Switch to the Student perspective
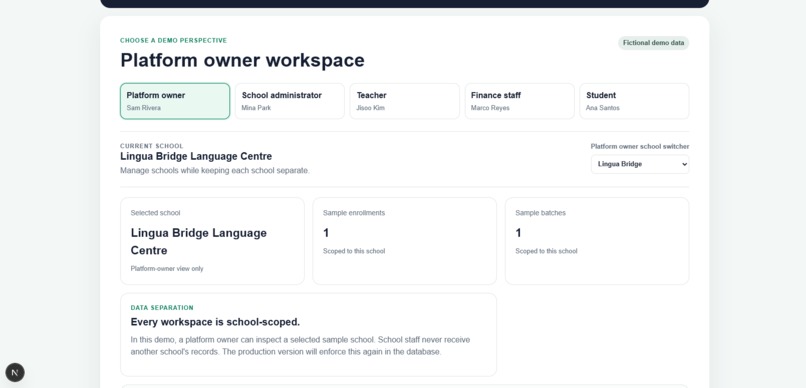The image size is (806, 388). [x=634, y=101]
